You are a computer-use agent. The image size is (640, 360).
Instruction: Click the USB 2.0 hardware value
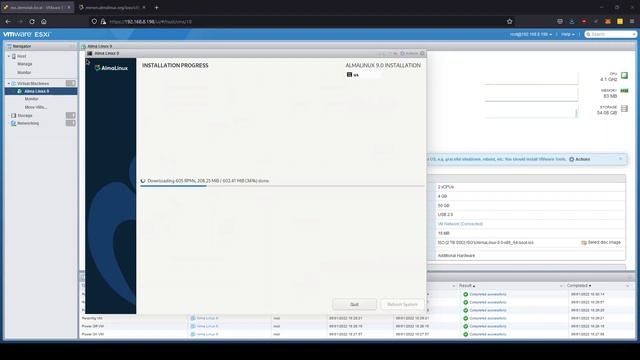pyautogui.click(x=445, y=215)
